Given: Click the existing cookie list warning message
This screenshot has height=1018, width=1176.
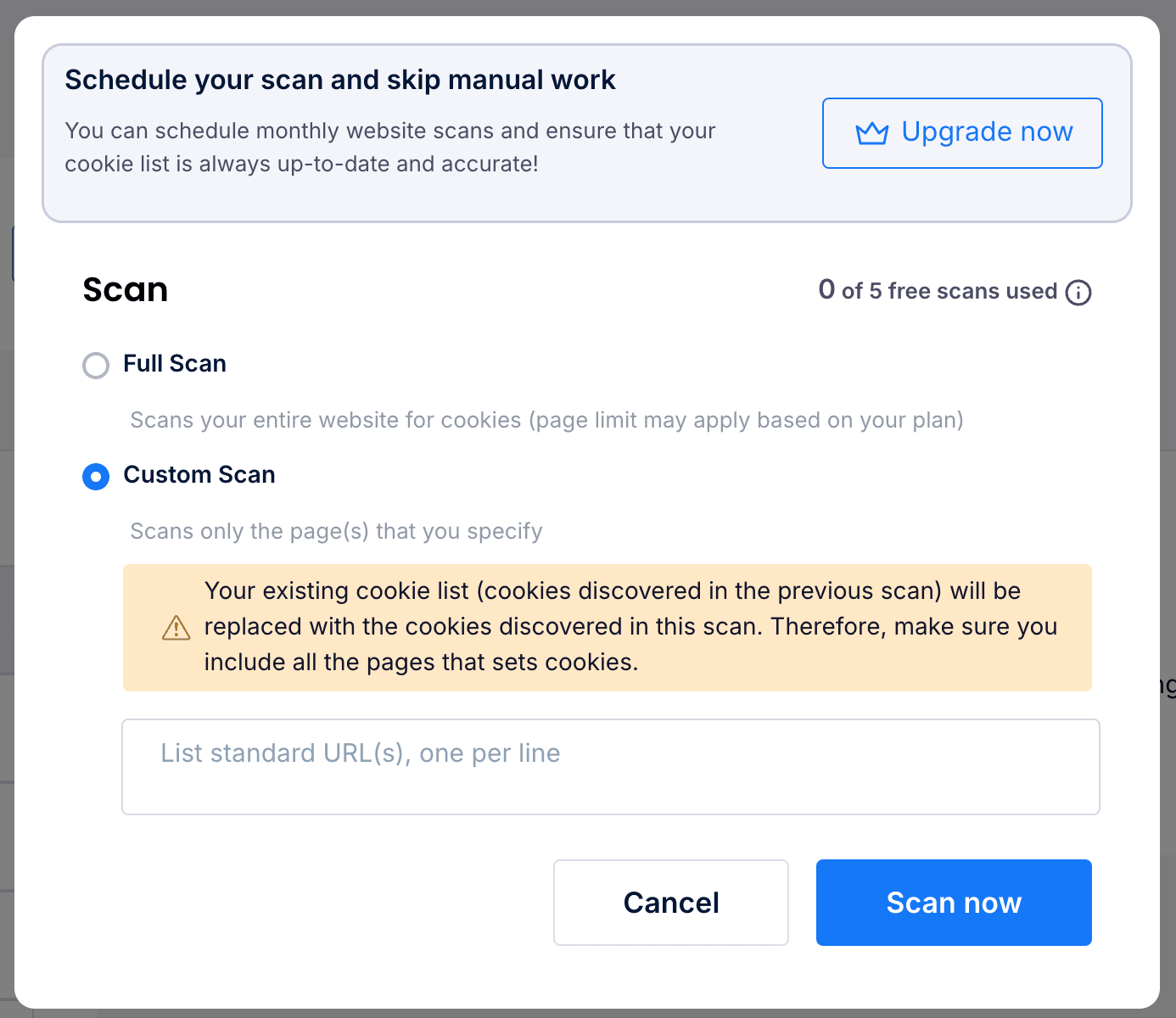Looking at the screenshot, I should [x=630, y=626].
